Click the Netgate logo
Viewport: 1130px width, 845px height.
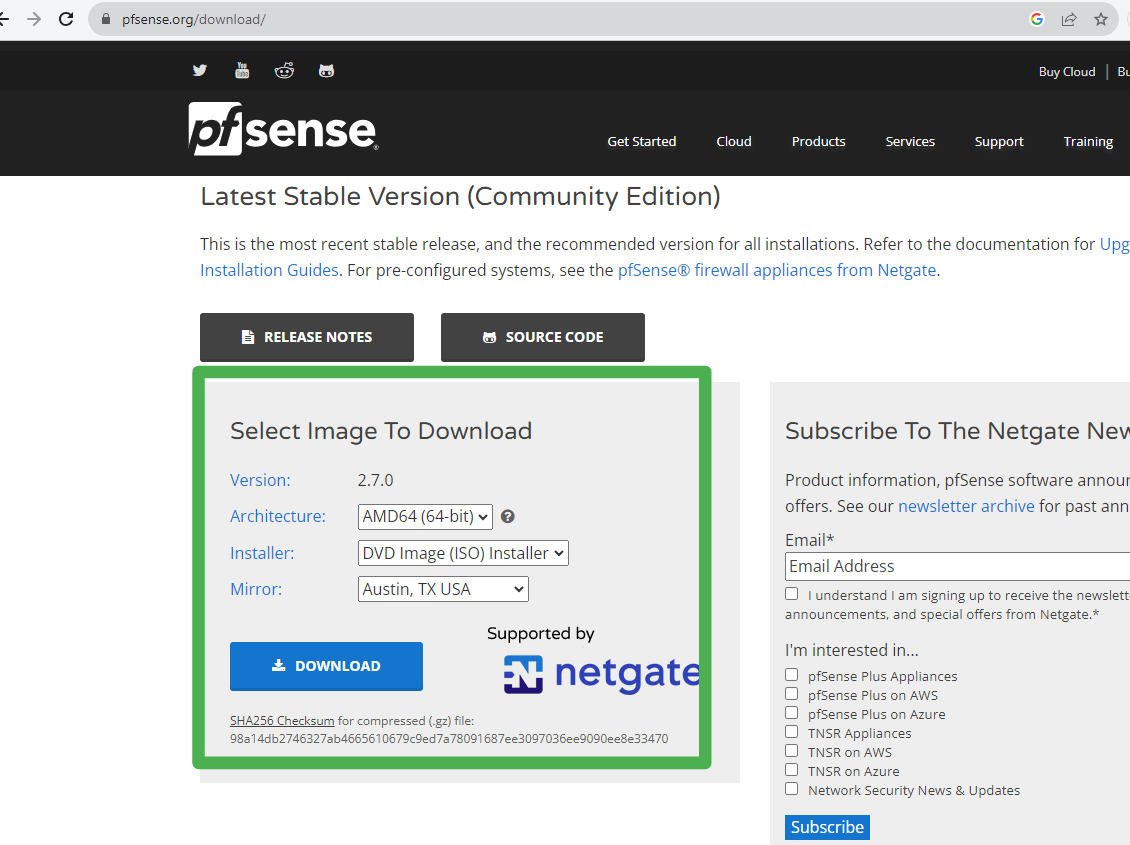click(x=602, y=674)
